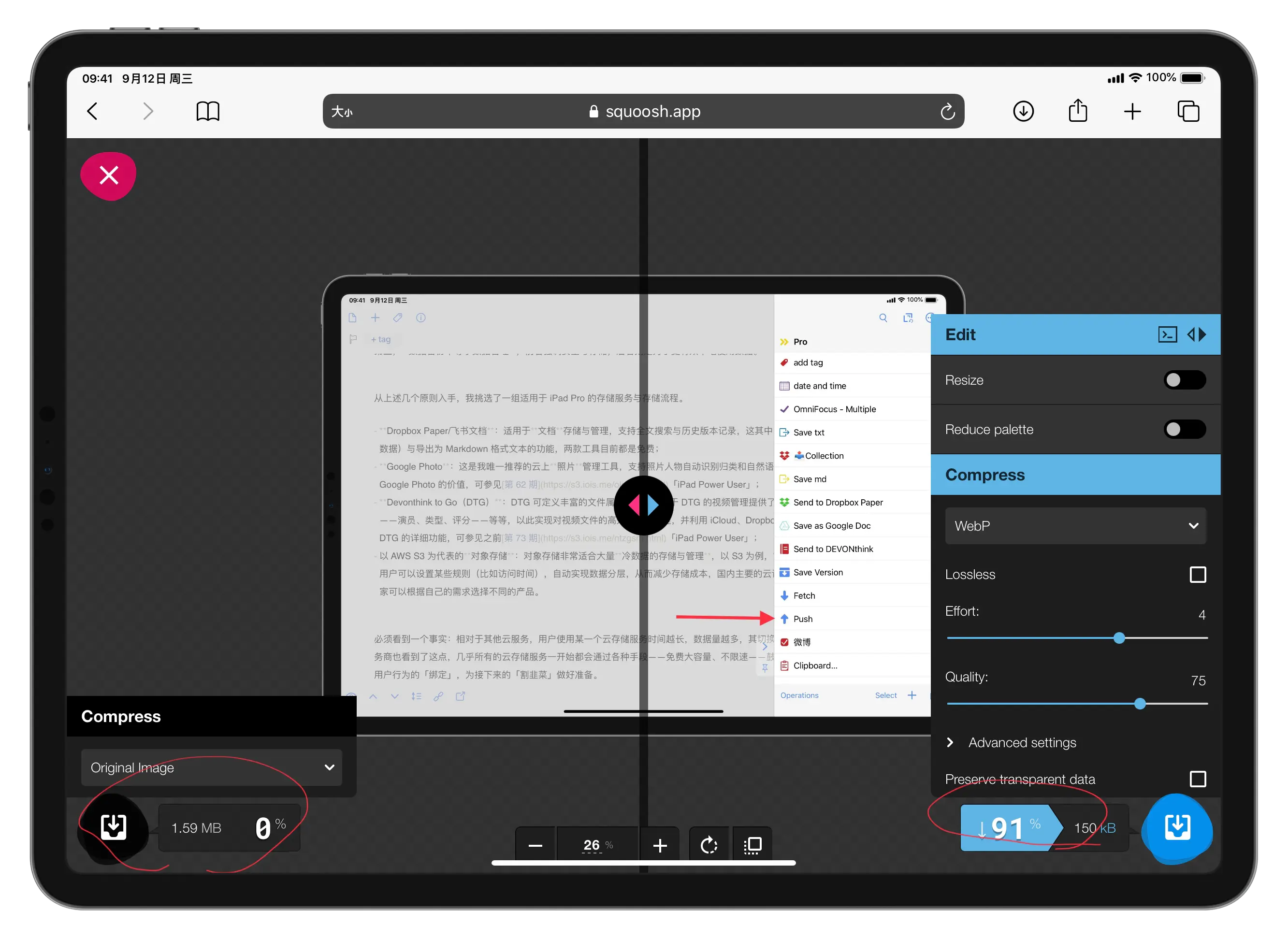Expand Advanced settings
The height and width of the screenshot is (940, 1288).
pos(1012,742)
